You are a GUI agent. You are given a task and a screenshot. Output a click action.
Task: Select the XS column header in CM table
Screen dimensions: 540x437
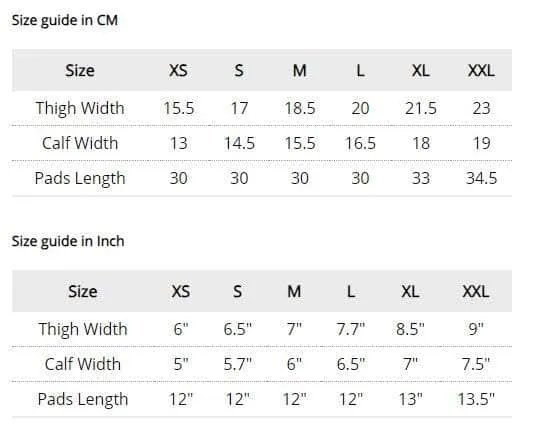point(178,71)
